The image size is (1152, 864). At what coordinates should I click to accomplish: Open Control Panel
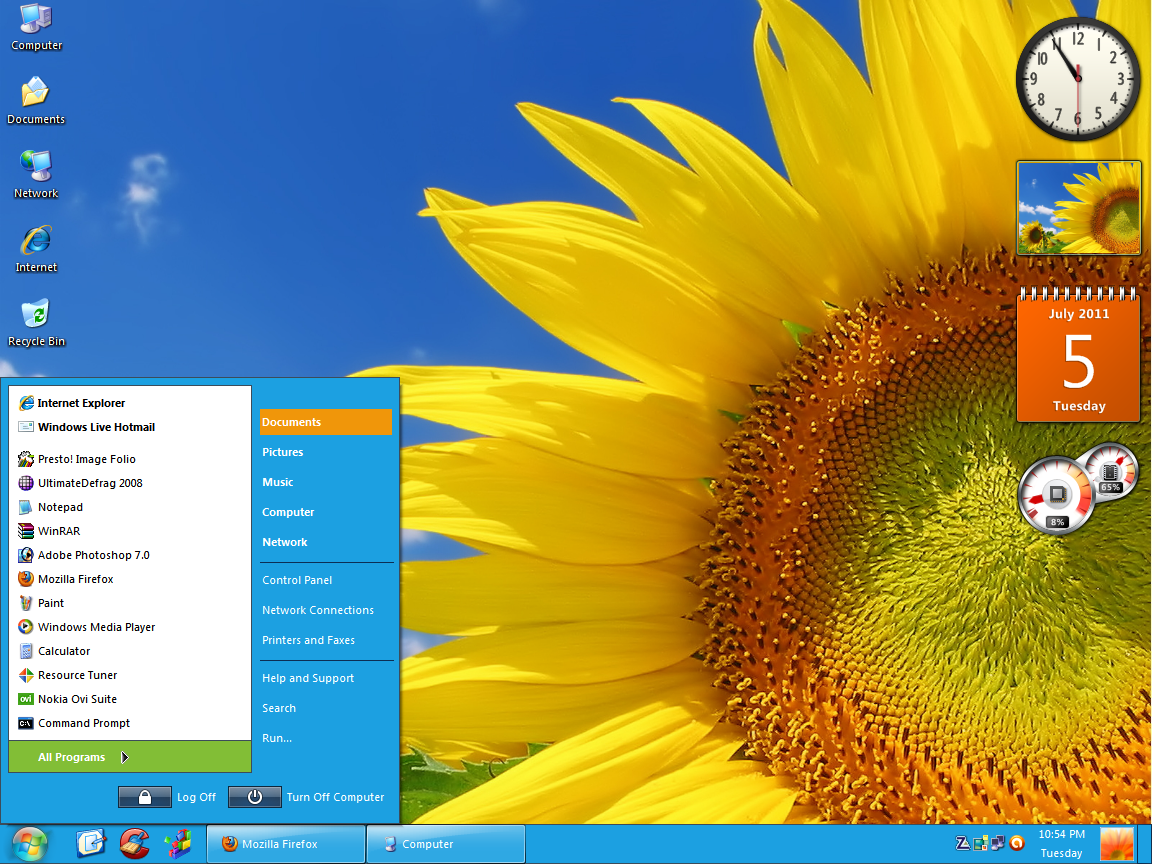pos(298,580)
